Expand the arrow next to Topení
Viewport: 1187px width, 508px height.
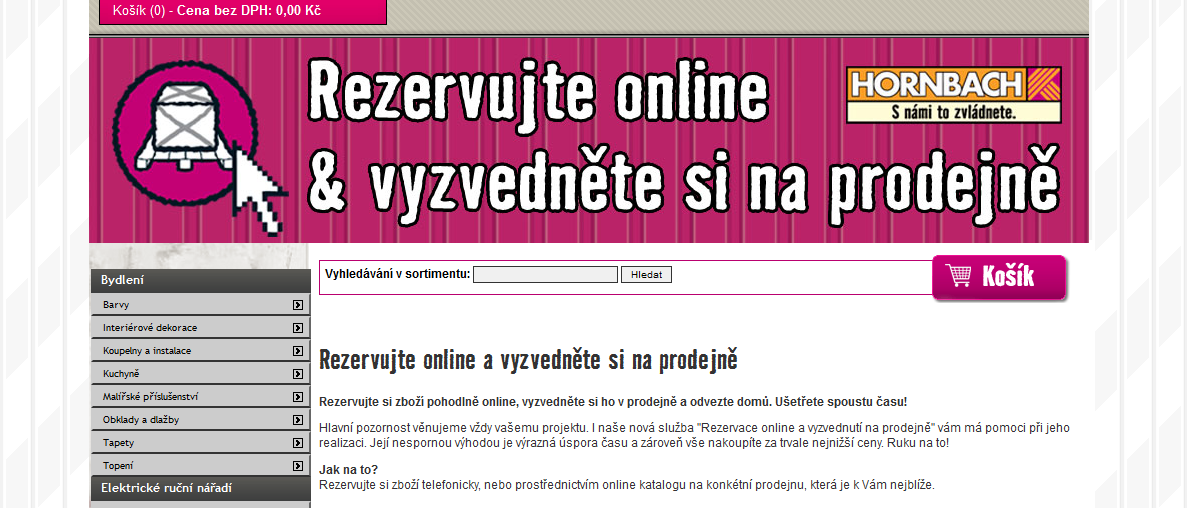click(x=298, y=466)
